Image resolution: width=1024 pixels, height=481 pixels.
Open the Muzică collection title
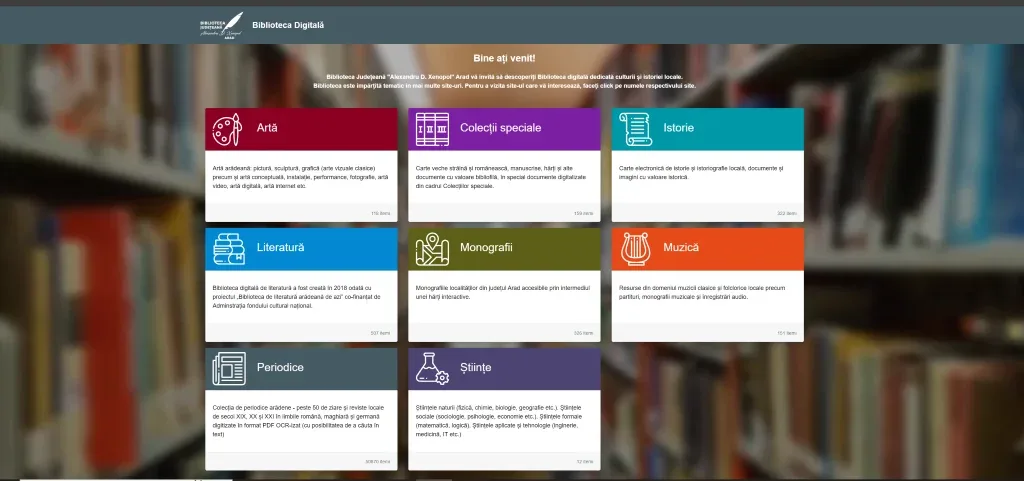(x=681, y=248)
